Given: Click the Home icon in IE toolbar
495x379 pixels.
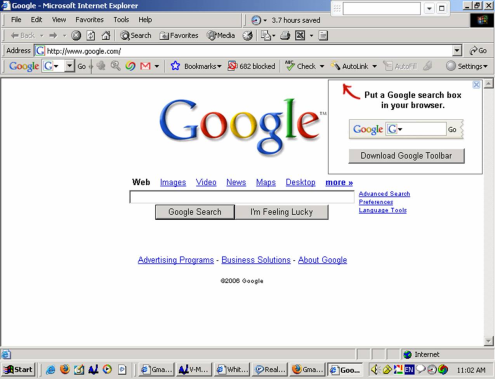Looking at the screenshot, I should tap(106, 35).
